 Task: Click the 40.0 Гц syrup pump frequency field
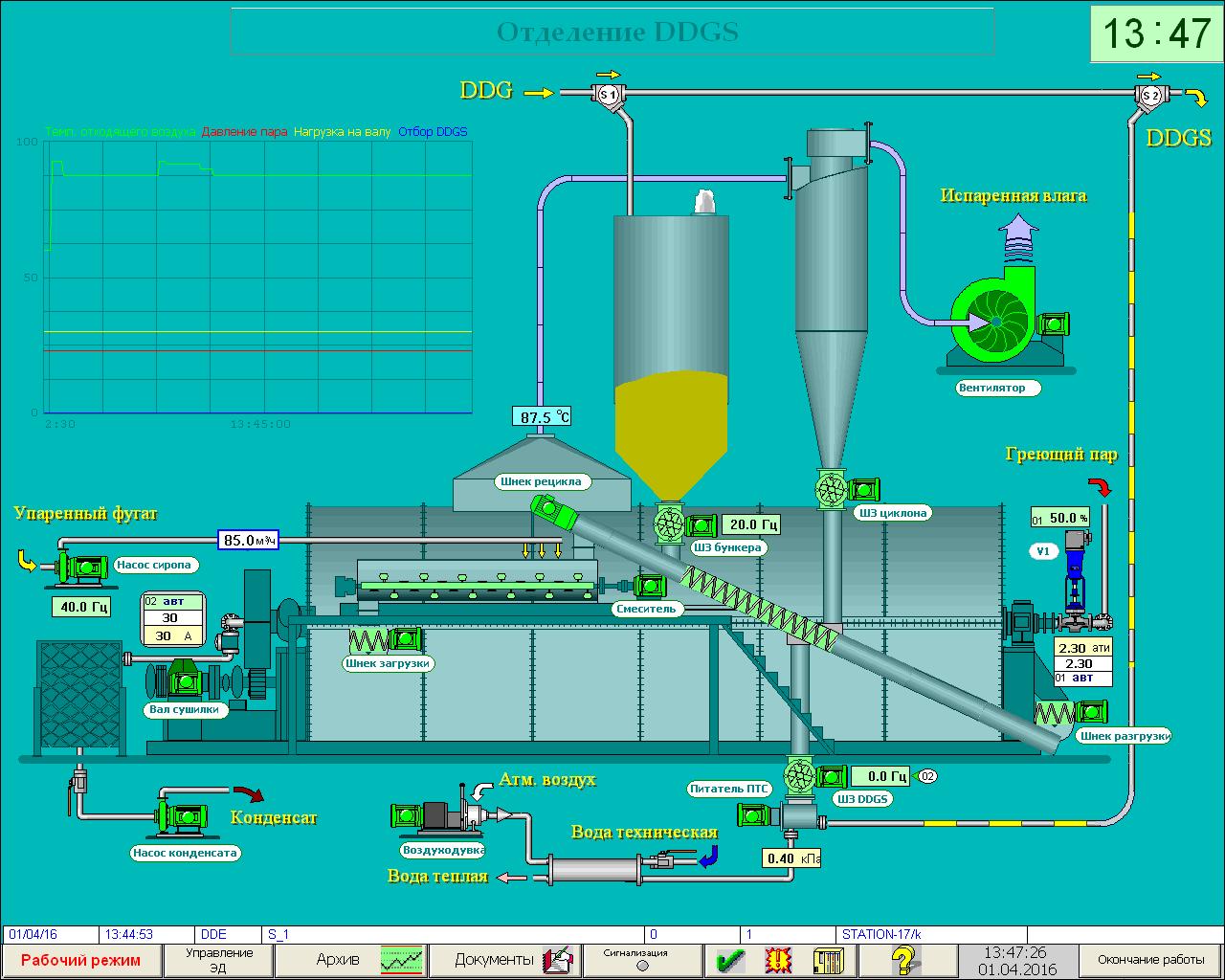click(84, 607)
